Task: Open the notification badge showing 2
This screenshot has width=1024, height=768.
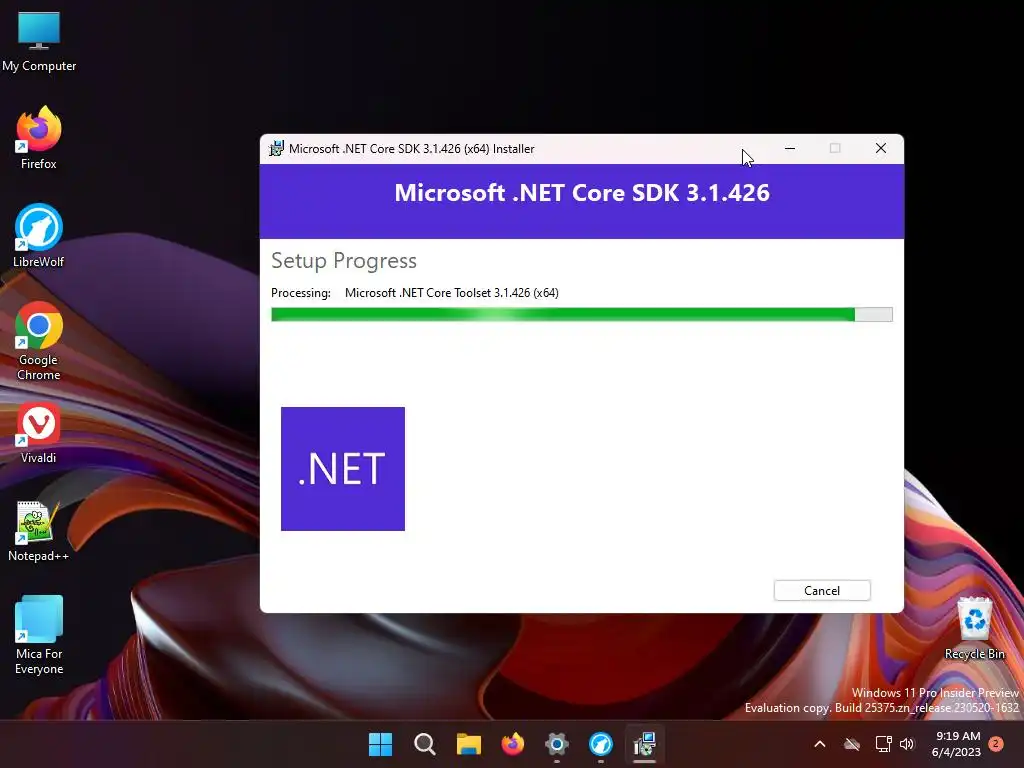Action: [996, 744]
